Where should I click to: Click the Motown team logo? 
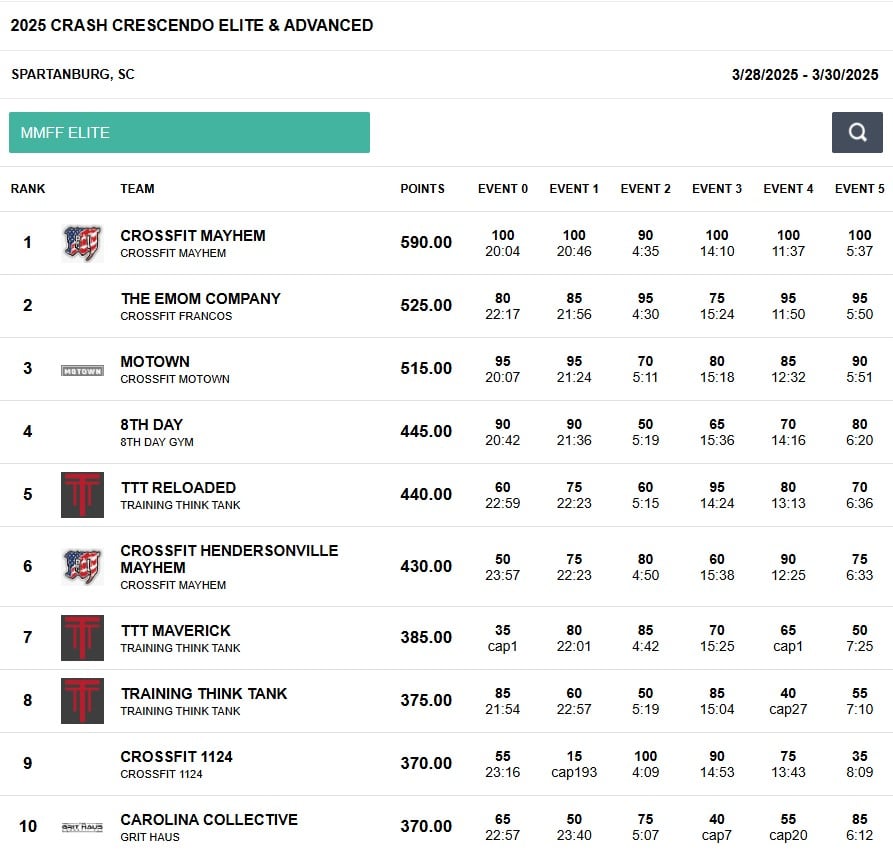tap(82, 371)
